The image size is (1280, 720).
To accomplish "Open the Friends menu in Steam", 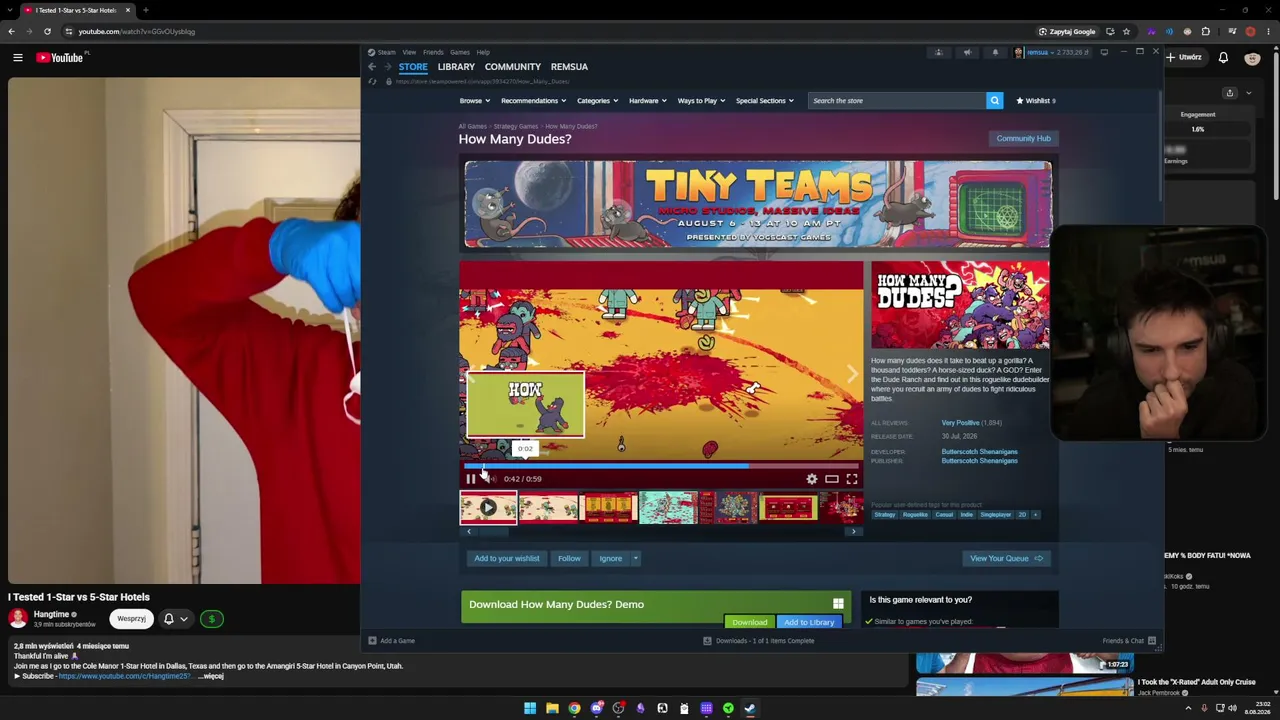I will [x=433, y=52].
